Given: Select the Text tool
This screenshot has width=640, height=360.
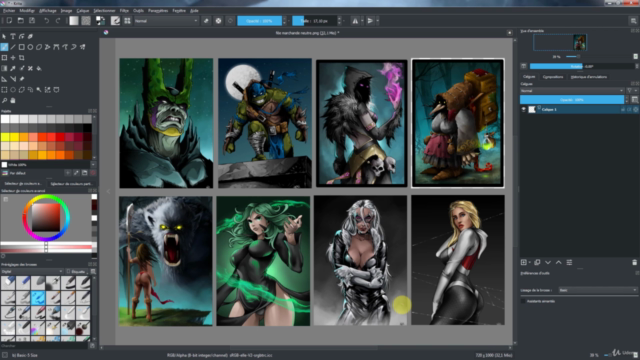Looking at the screenshot, I should click(13, 36).
